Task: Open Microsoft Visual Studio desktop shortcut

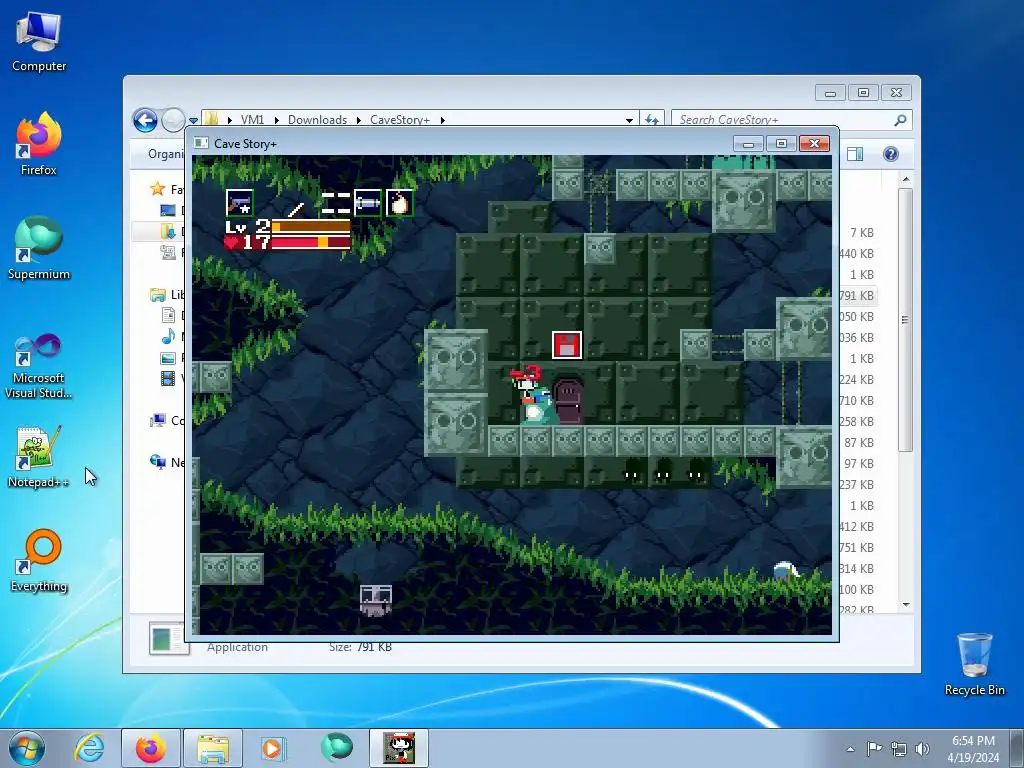Action: 39,366
